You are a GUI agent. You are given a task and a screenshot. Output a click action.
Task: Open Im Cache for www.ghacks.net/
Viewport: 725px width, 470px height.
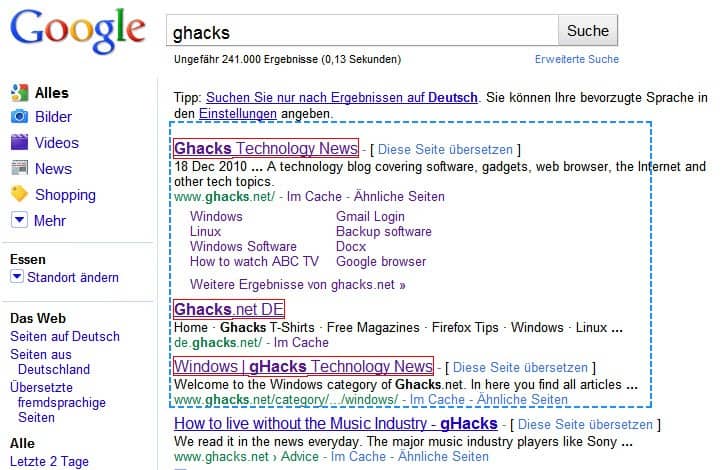coord(314,197)
